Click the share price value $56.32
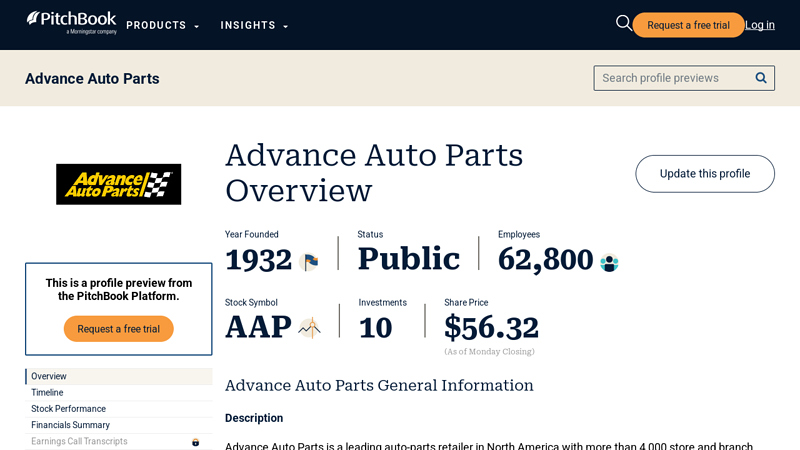Screen dimensions: 800x450 click(491, 328)
